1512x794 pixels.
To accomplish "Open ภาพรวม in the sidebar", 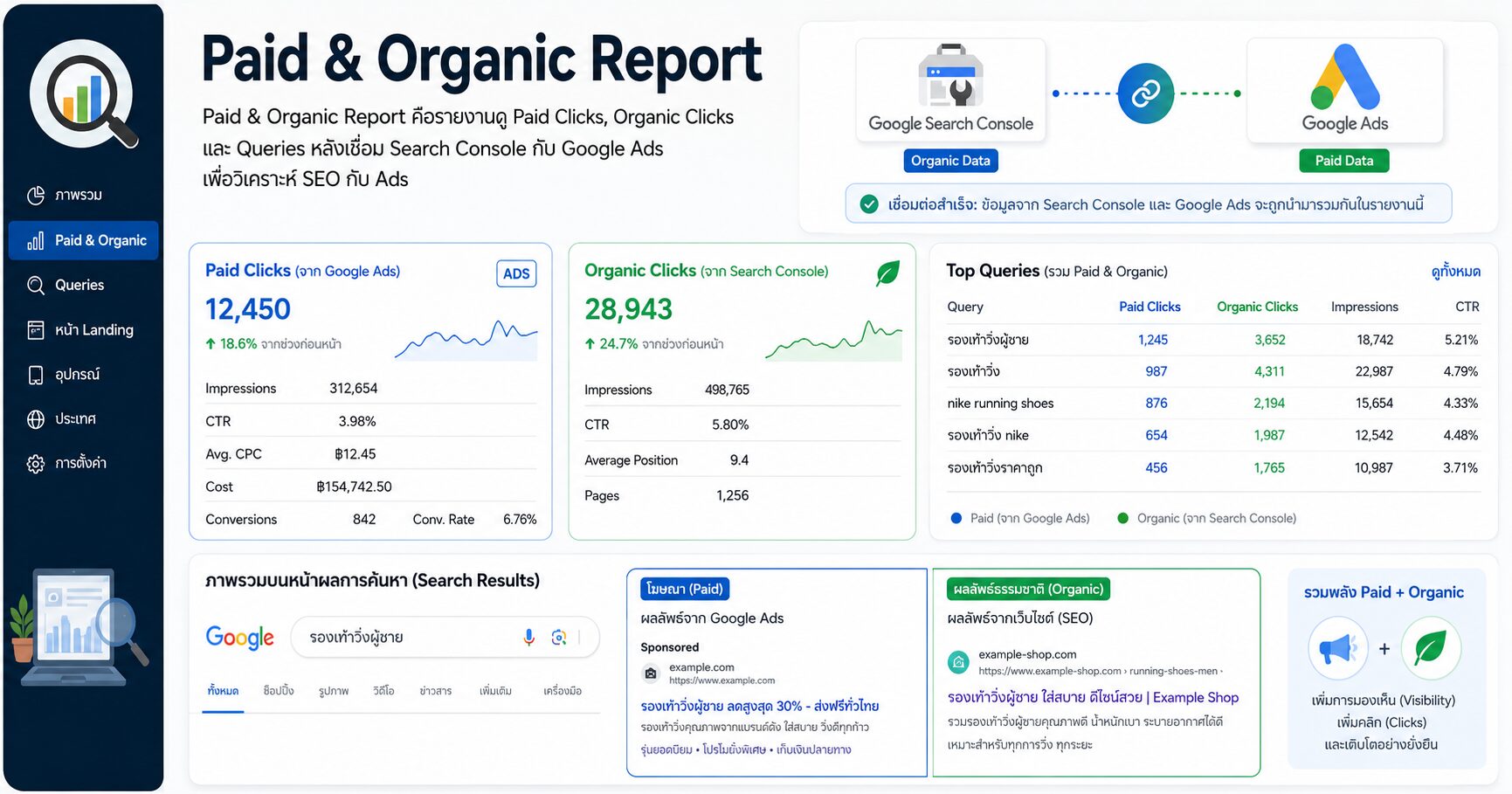I will click(84, 195).
